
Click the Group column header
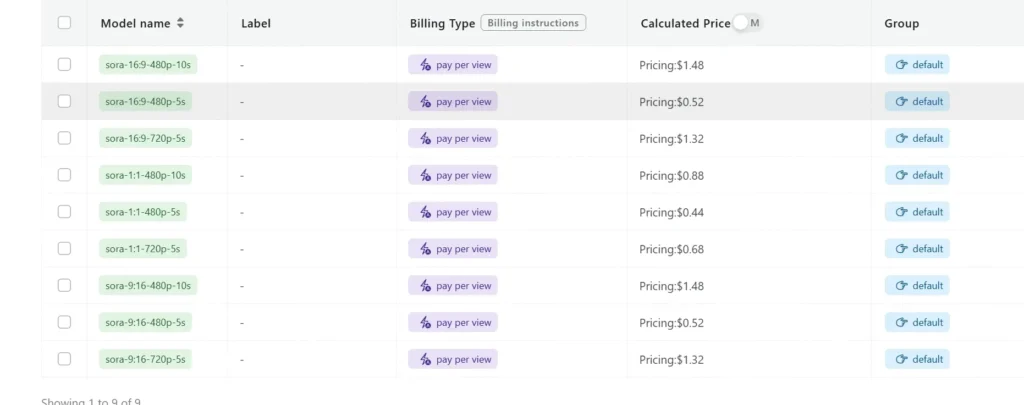tap(901, 23)
